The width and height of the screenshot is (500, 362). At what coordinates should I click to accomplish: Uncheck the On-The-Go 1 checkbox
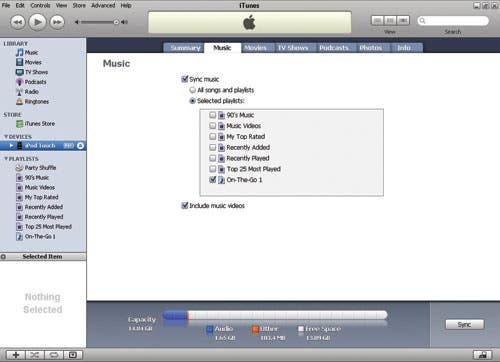(213, 180)
